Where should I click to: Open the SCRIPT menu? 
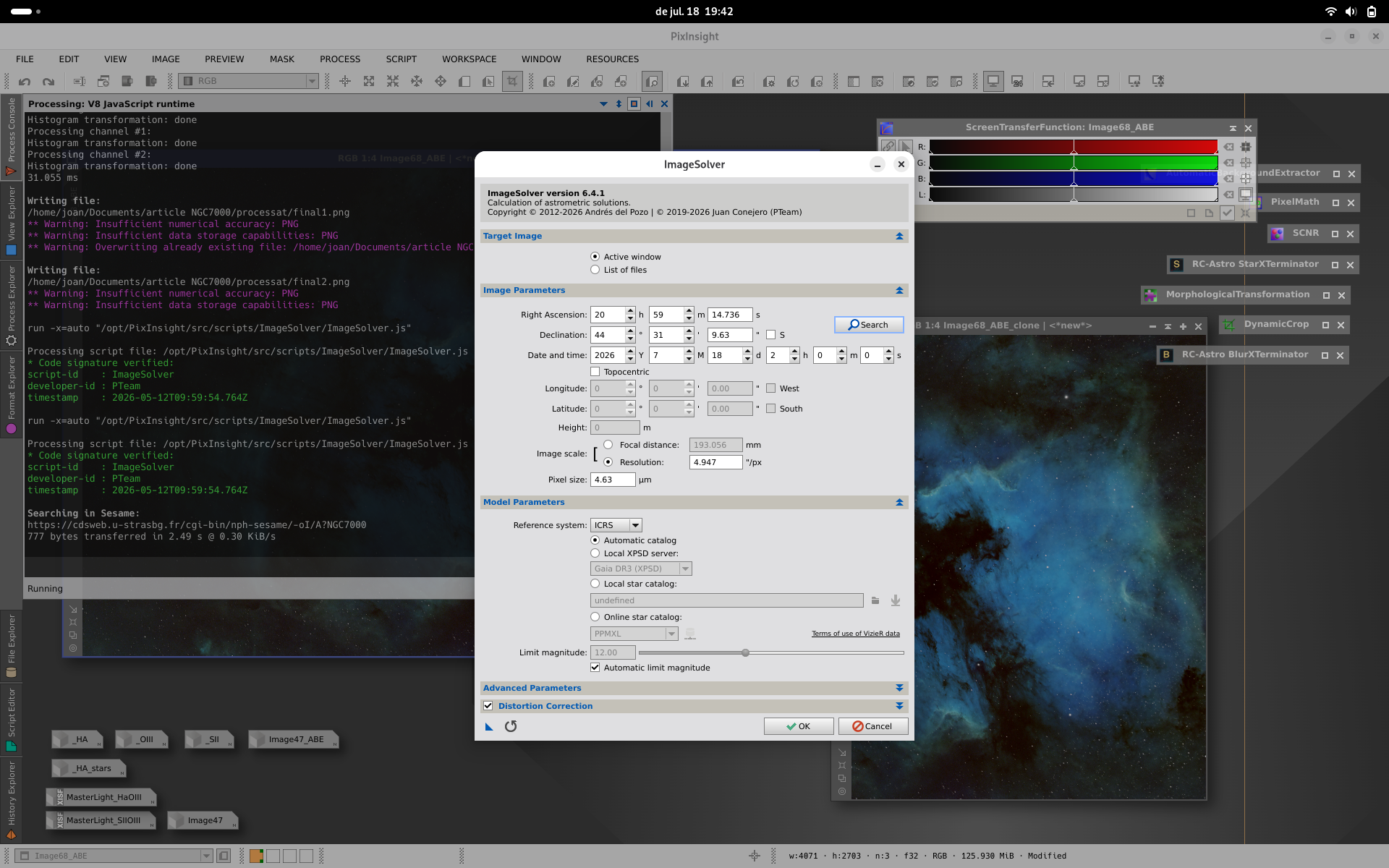point(402,59)
